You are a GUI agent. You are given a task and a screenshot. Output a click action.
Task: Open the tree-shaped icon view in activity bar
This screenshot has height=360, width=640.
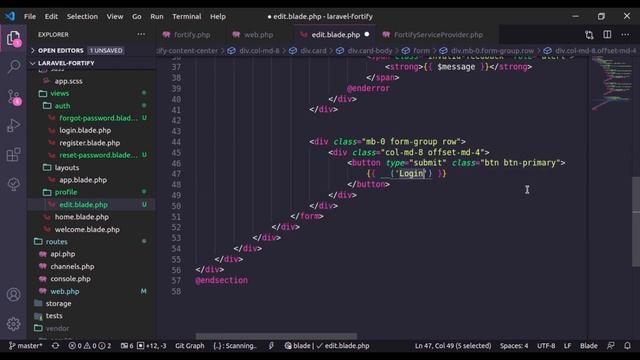[x=13, y=184]
